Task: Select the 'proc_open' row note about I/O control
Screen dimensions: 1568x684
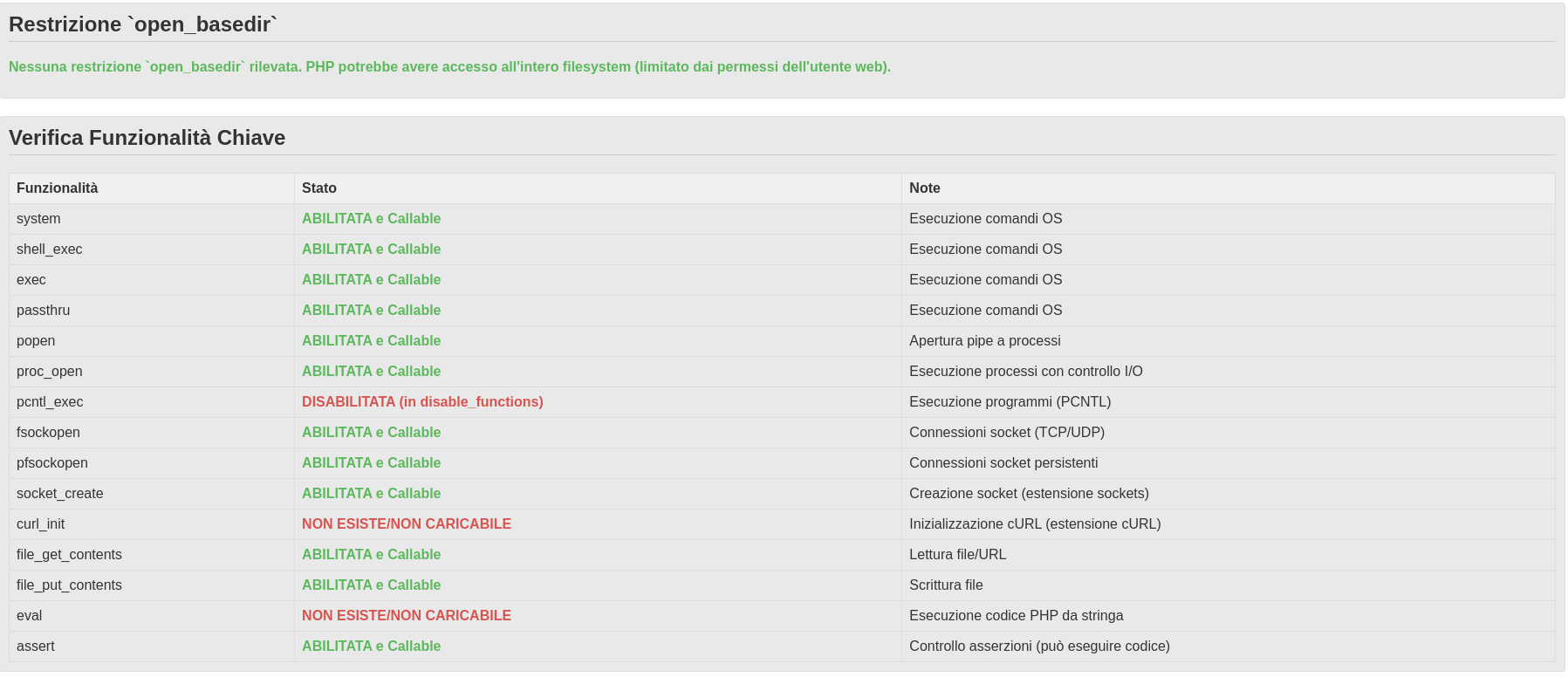Action: click(x=1025, y=372)
